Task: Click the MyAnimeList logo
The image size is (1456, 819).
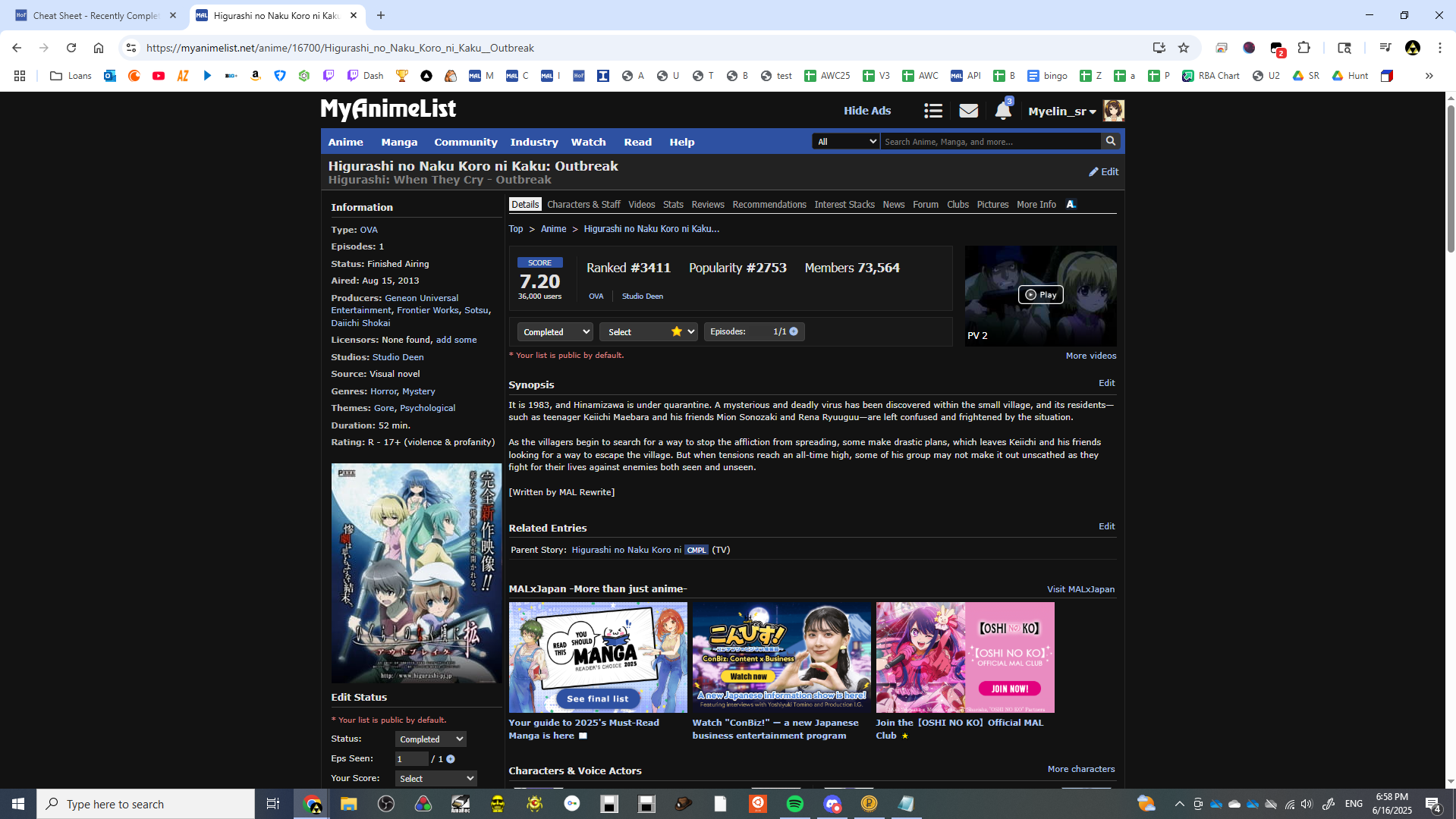Action: coord(388,110)
